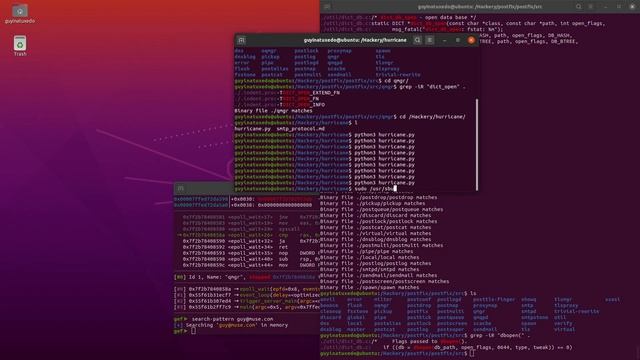Click the grep -iR "dbopen(" command text

click(x=500, y=336)
